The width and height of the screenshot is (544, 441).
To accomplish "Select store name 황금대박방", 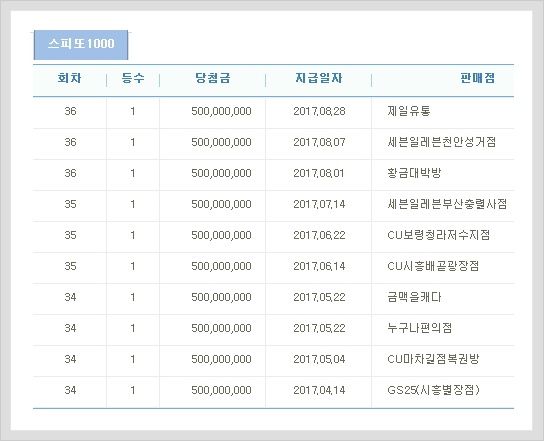I will pyautogui.click(x=414, y=173).
